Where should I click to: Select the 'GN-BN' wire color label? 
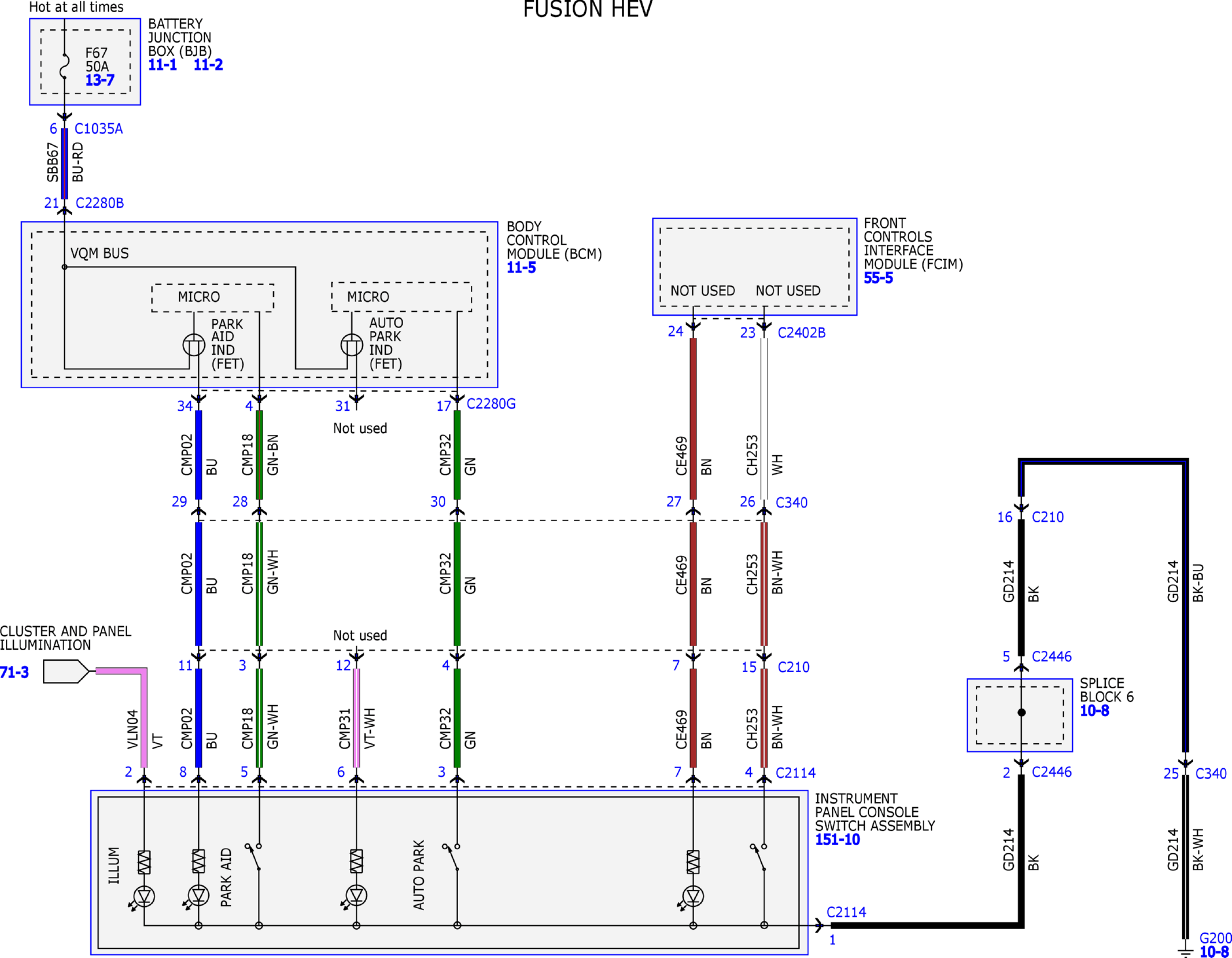coord(272,455)
